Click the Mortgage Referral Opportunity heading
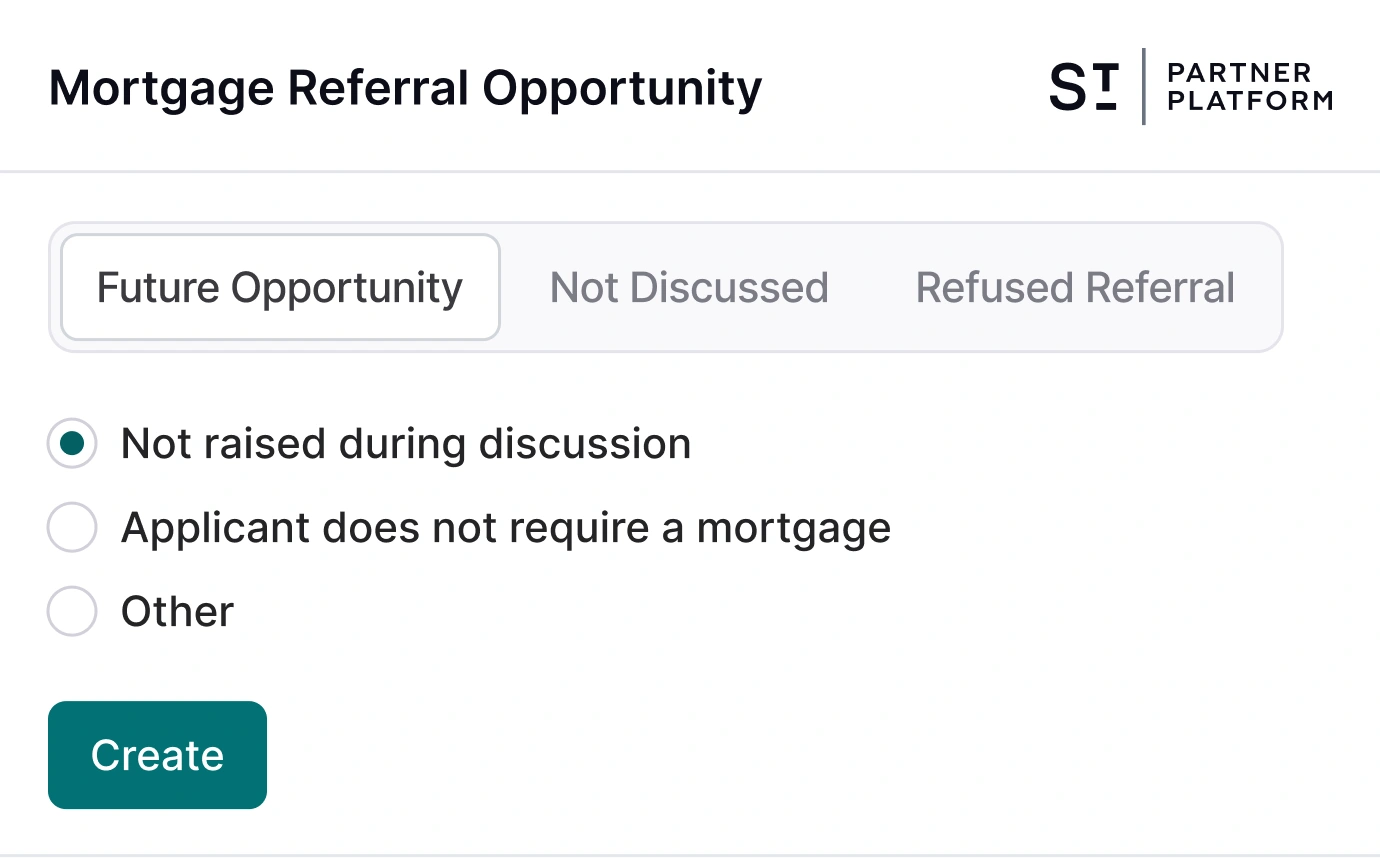Screen dimensions: 1380x858 404,88
